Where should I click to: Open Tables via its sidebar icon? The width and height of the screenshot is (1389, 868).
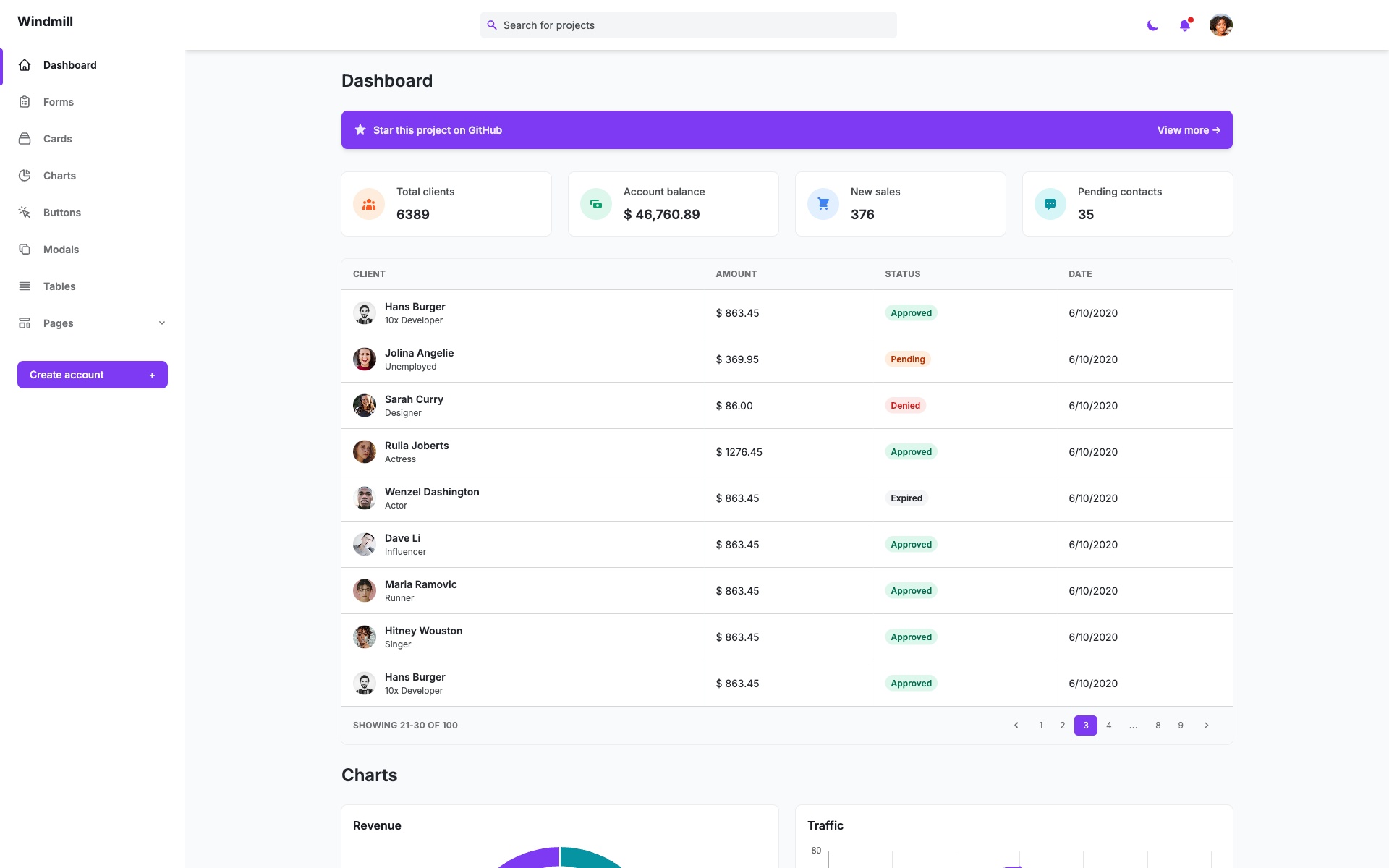(25, 286)
